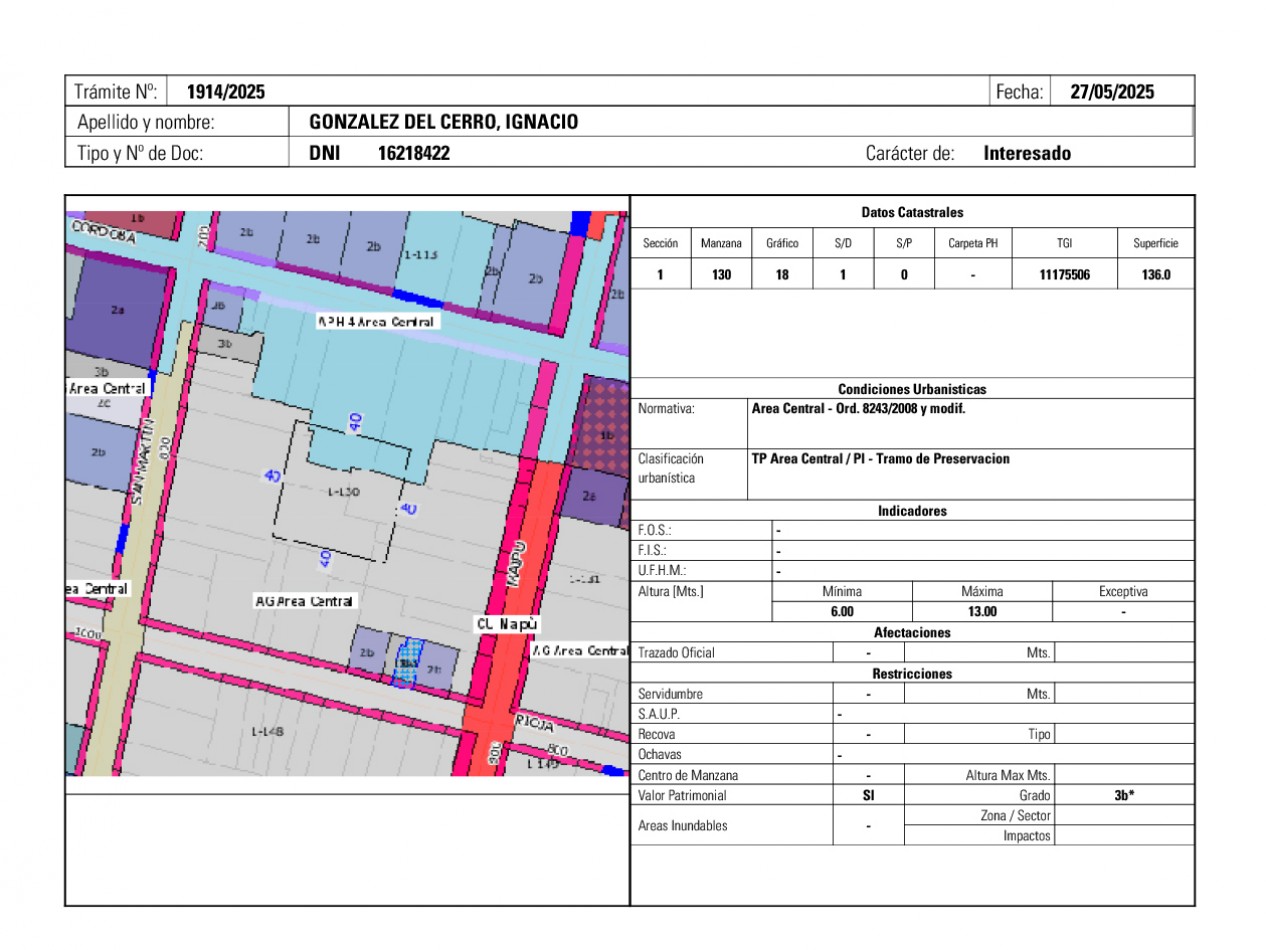Click the Grado value 3b*

click(1125, 795)
